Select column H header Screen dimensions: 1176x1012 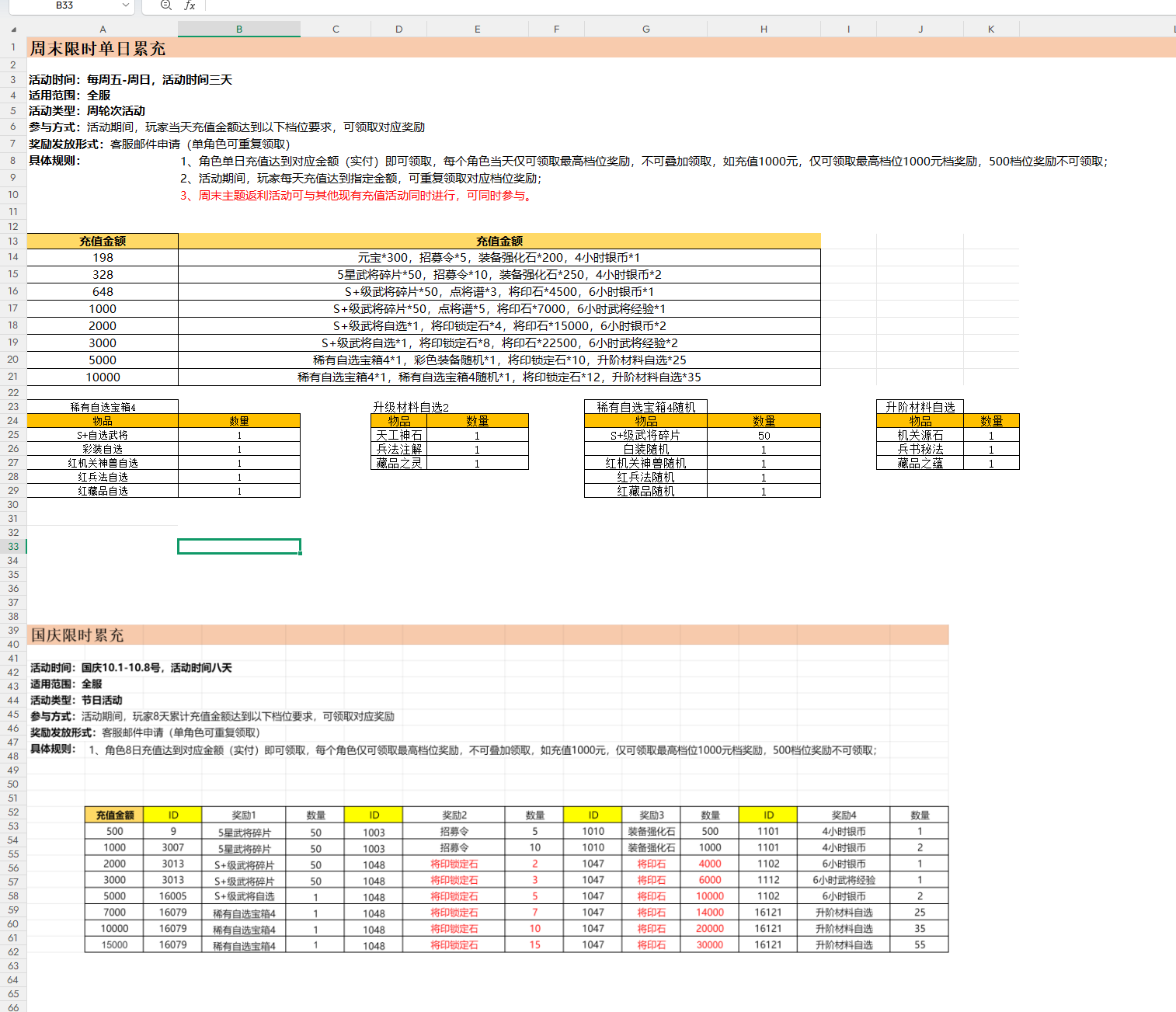point(764,30)
